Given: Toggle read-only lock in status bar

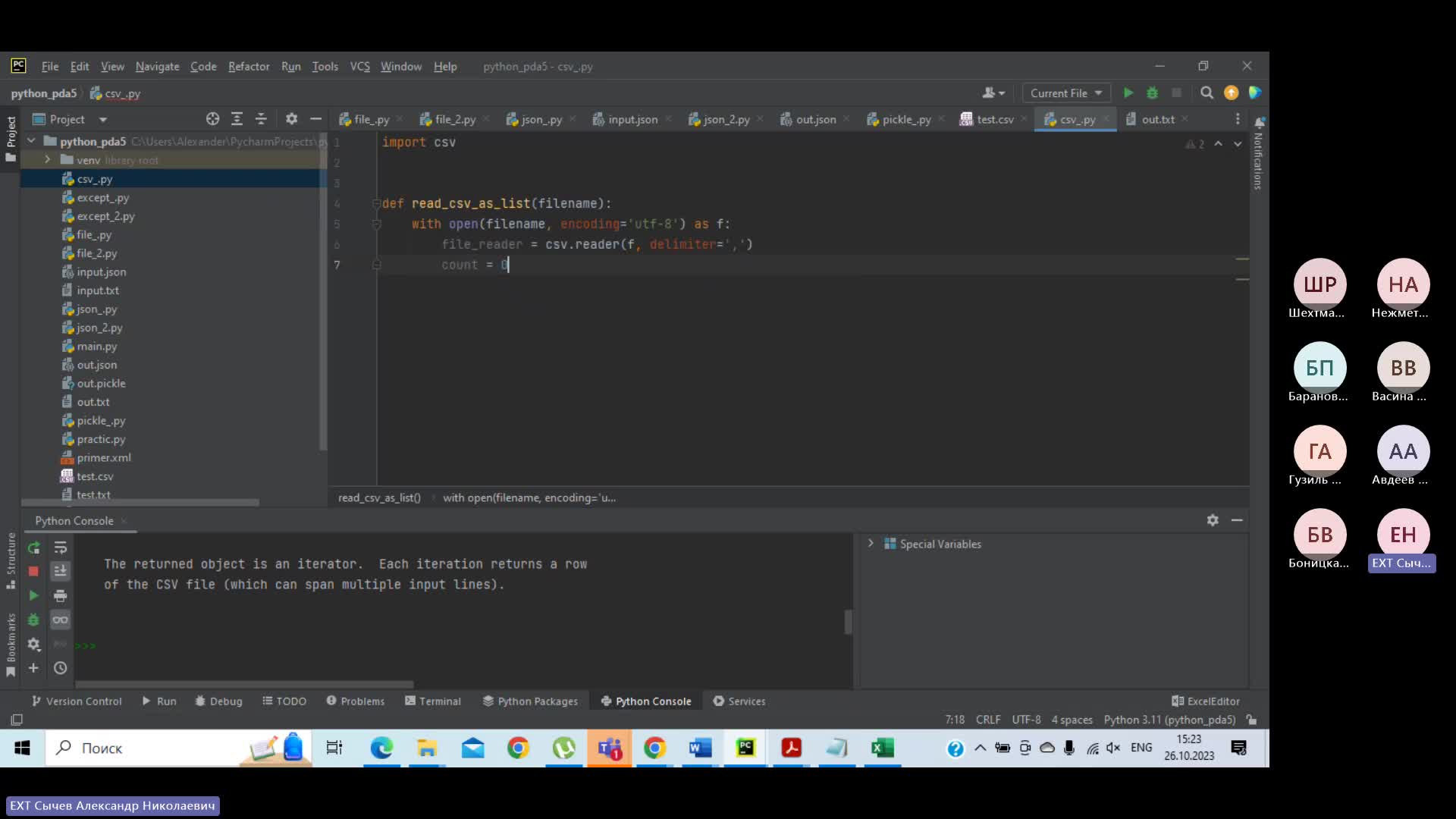Looking at the screenshot, I should [1251, 720].
